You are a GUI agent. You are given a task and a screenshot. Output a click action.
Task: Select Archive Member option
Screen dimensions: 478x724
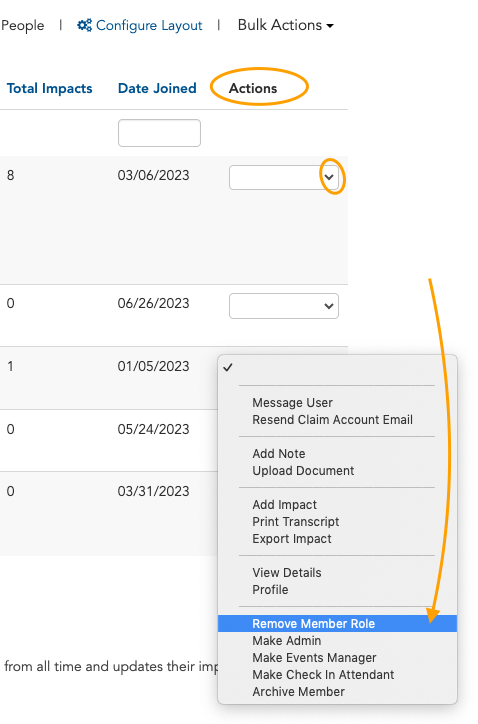coord(298,692)
